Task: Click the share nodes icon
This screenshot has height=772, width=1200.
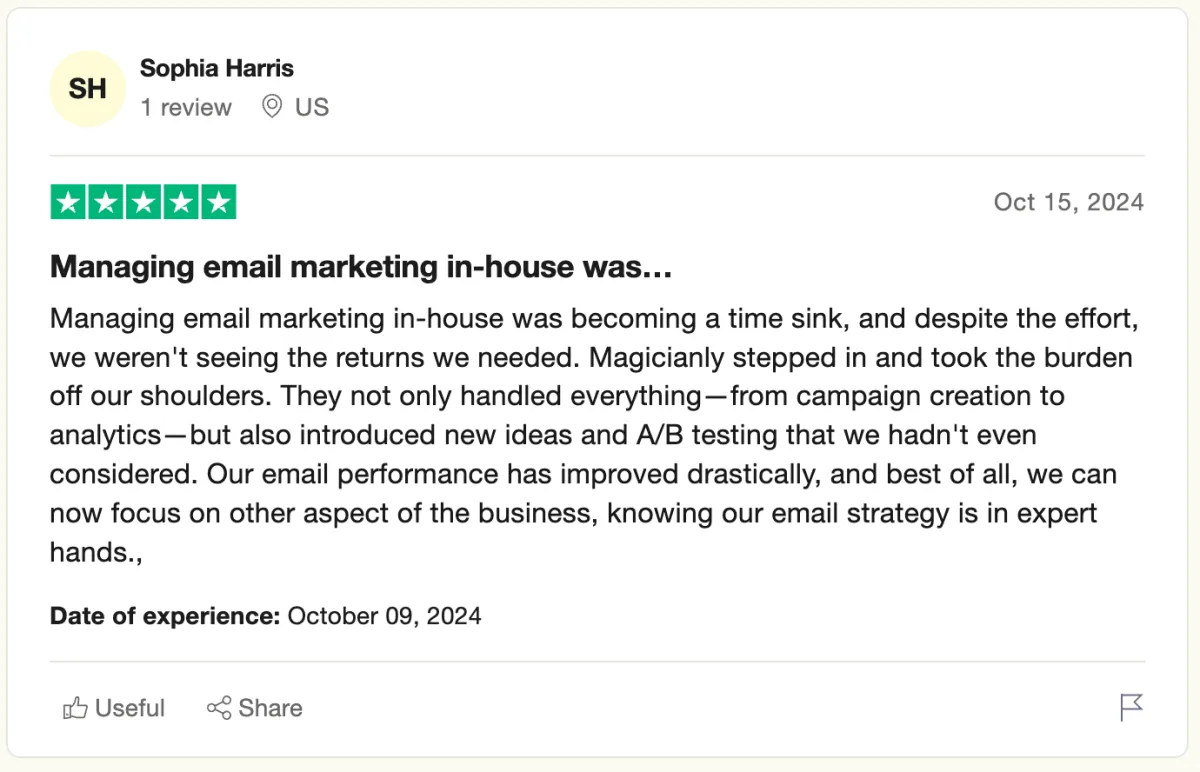Action: (x=219, y=708)
